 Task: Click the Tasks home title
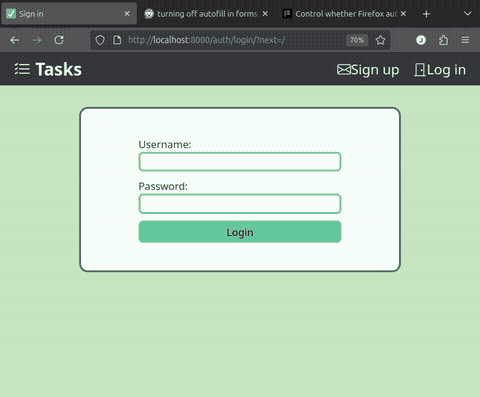(x=58, y=69)
